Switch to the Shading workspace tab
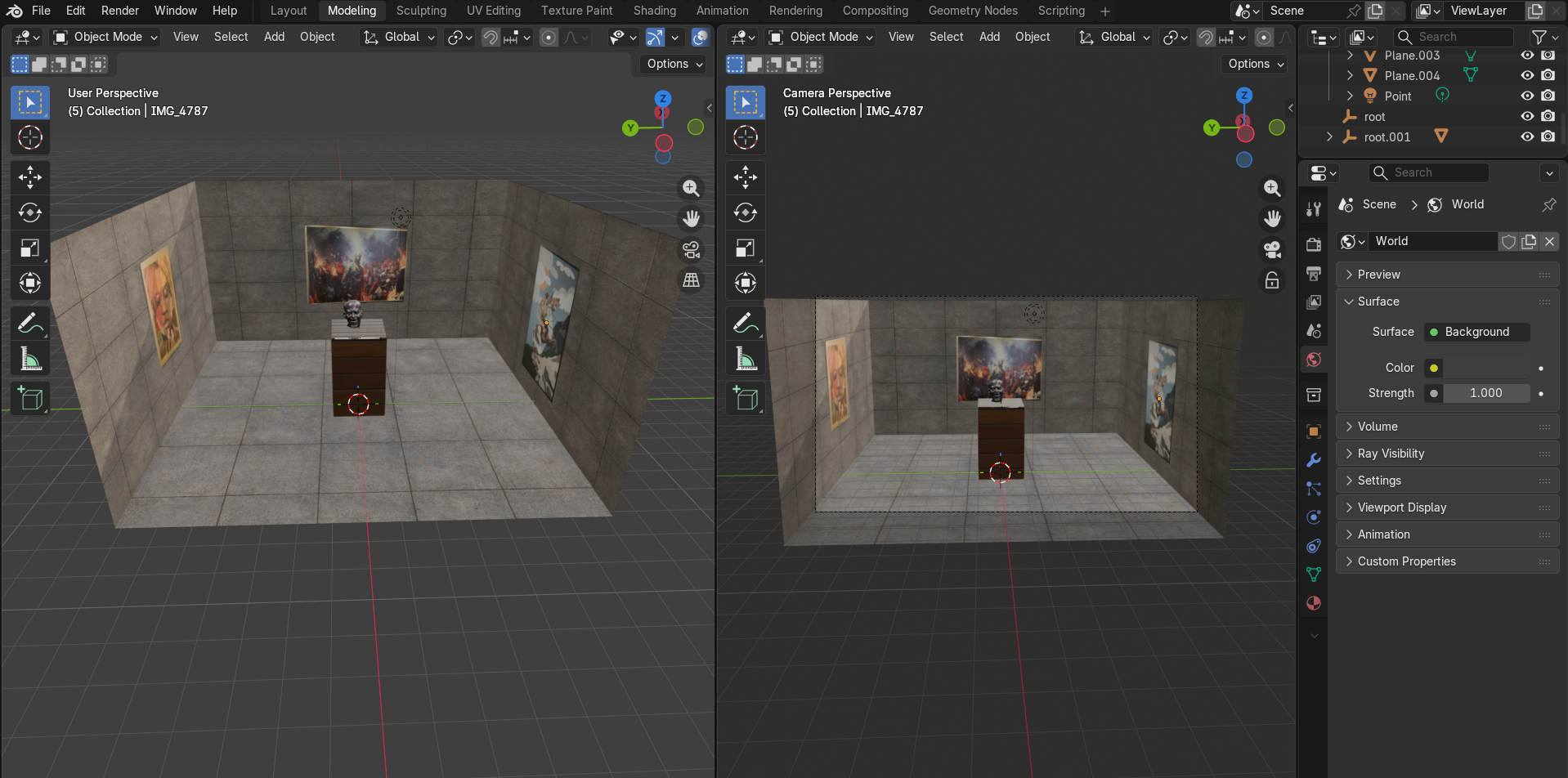 coord(654,11)
